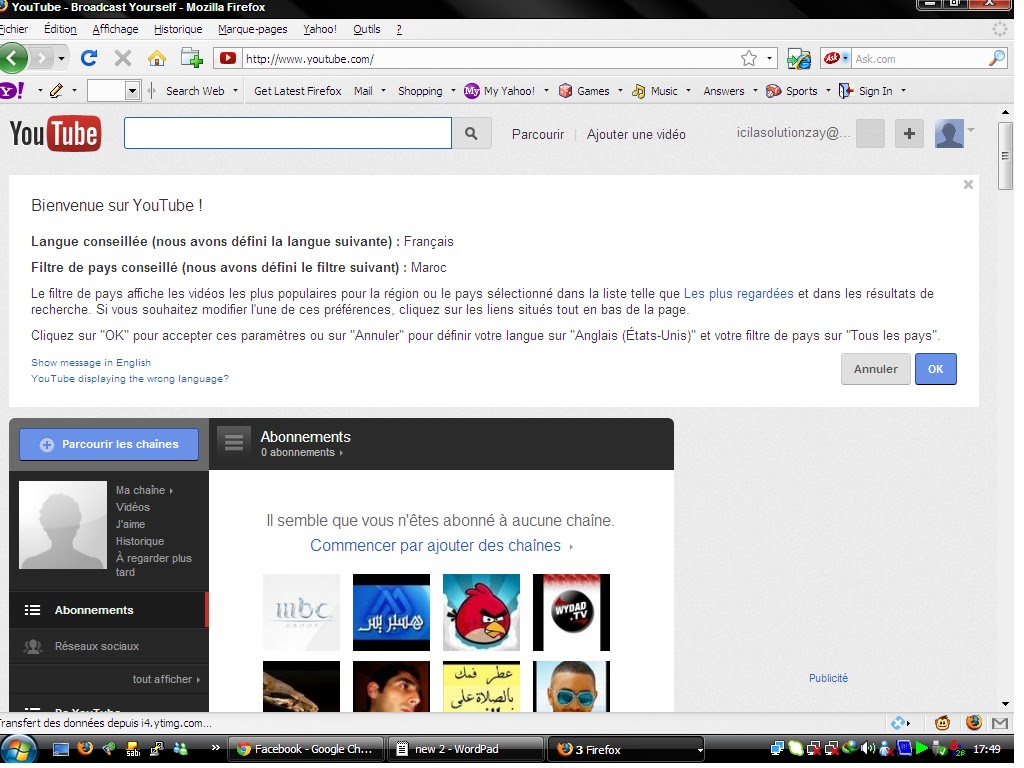Image resolution: width=1024 pixels, height=768 pixels.
Task: Click the OK button in the welcome box
Action: click(x=935, y=369)
